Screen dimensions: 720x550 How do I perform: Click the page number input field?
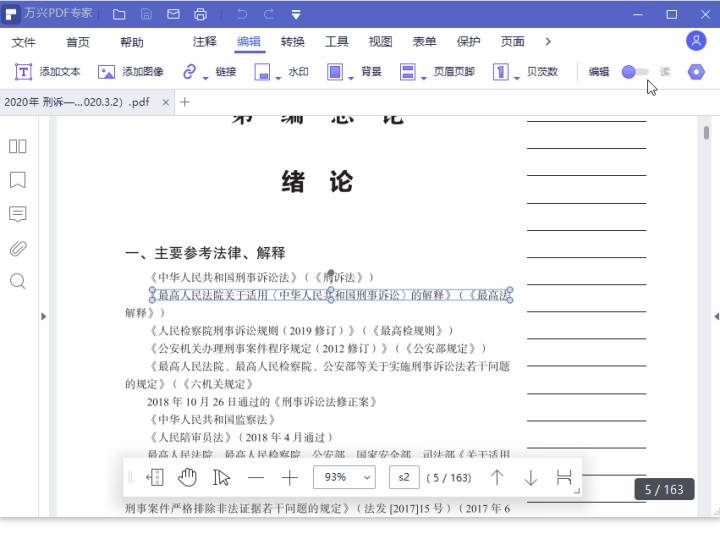[404, 477]
